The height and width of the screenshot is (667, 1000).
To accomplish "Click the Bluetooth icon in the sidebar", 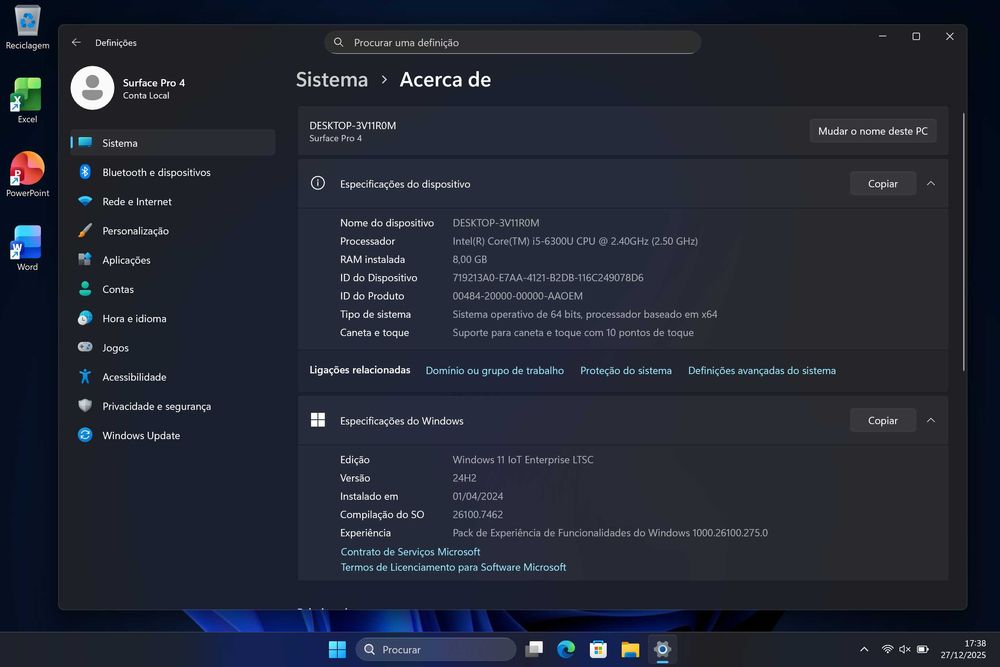I will coord(85,172).
